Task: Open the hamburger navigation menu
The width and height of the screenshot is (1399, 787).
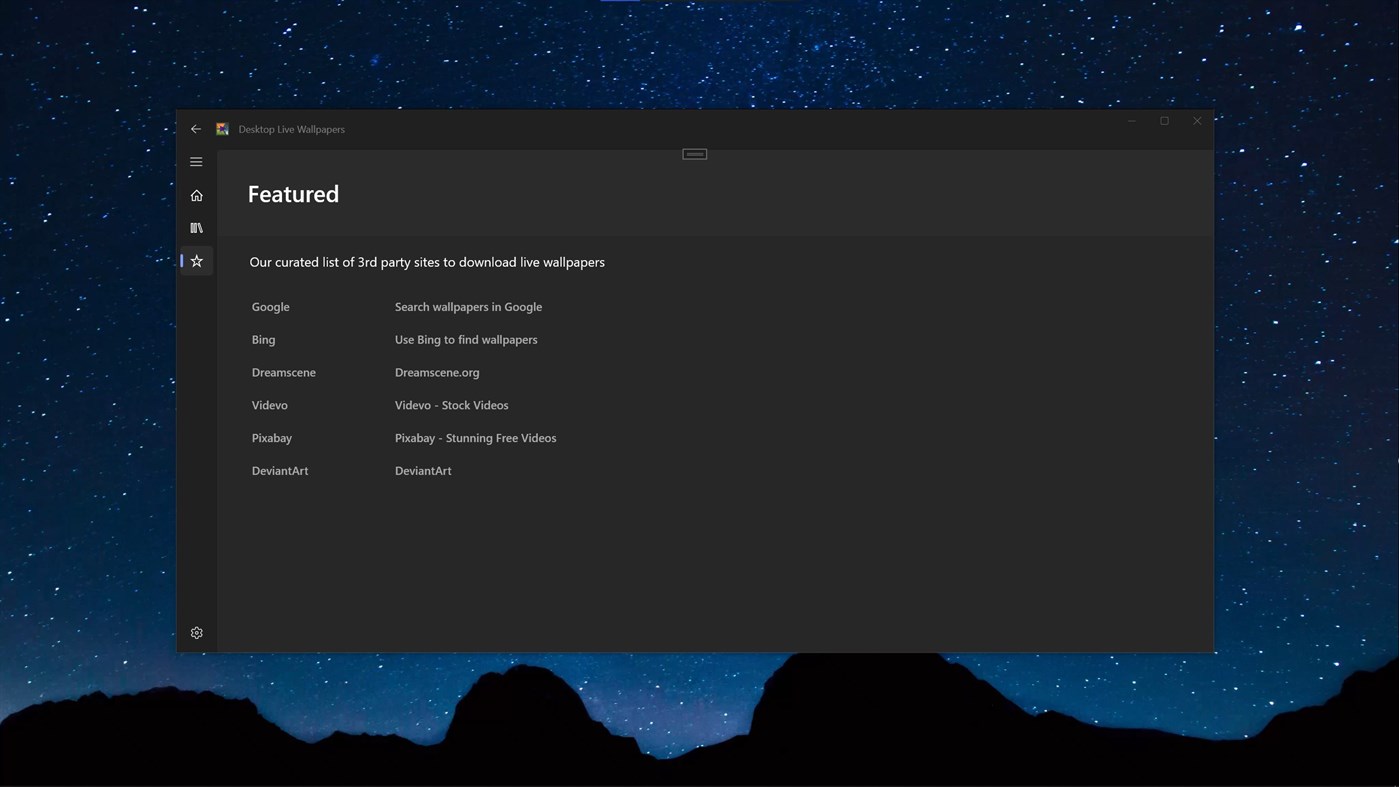Action: [x=196, y=162]
